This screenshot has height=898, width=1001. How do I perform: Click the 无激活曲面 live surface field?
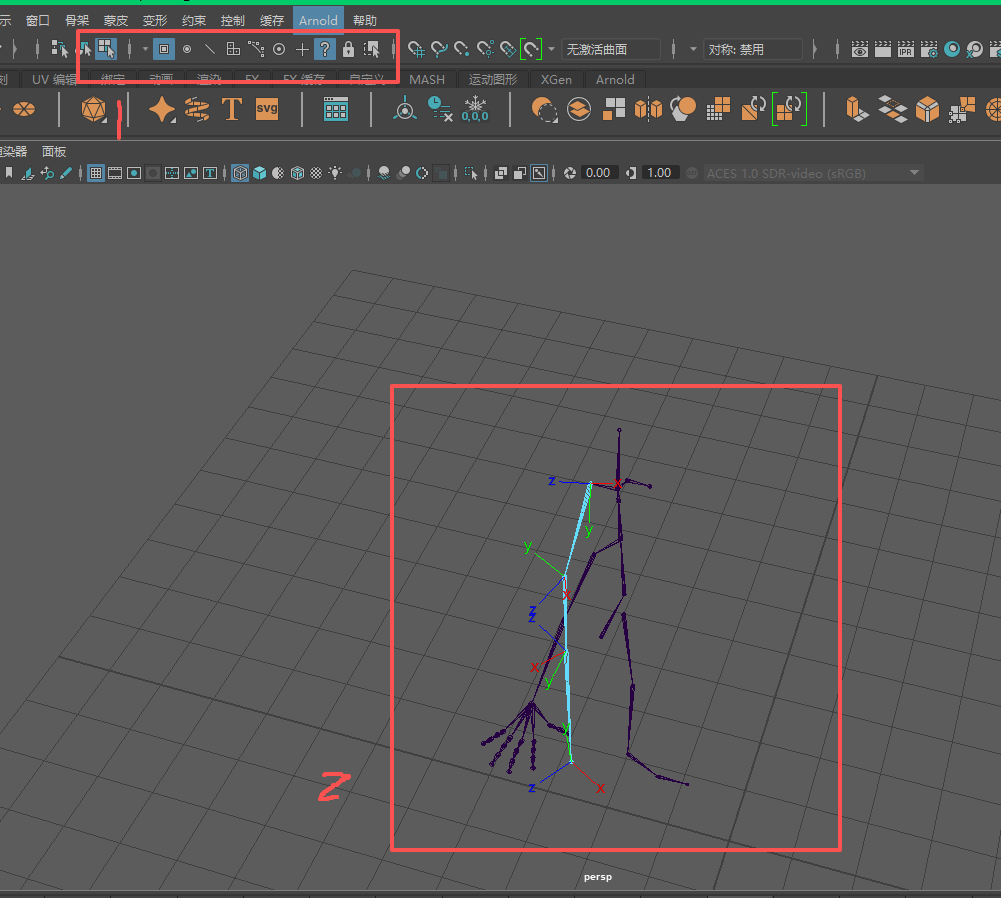pos(611,49)
